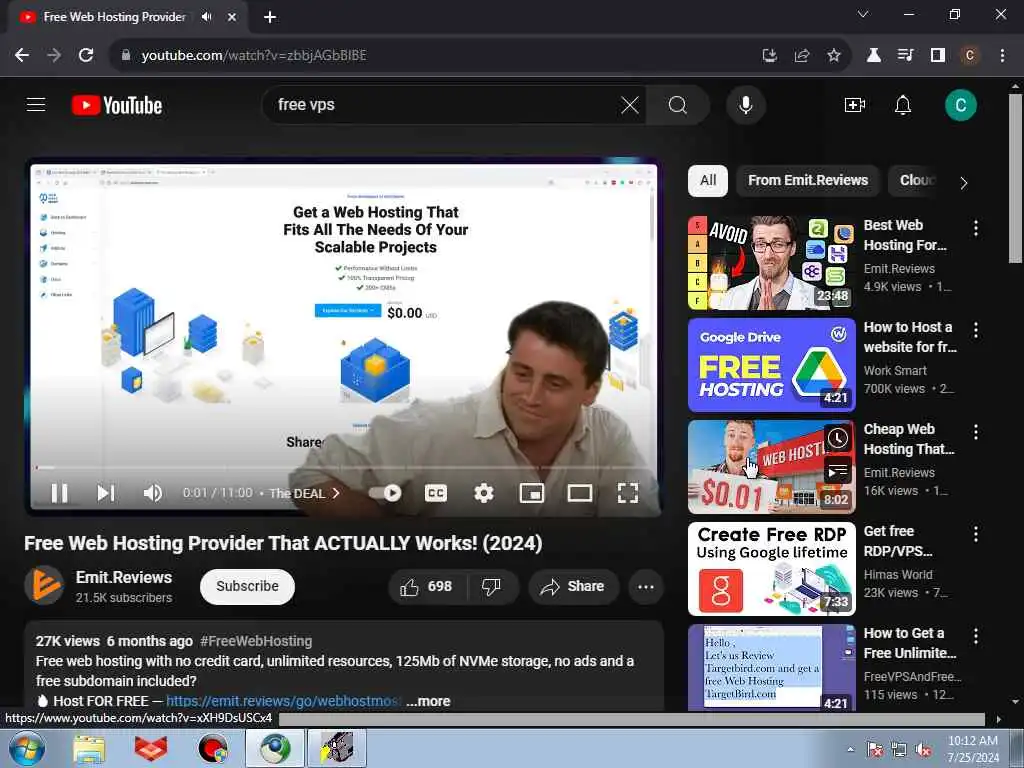Open the browser side panel
Screen dimensions: 1024x768
938,56
